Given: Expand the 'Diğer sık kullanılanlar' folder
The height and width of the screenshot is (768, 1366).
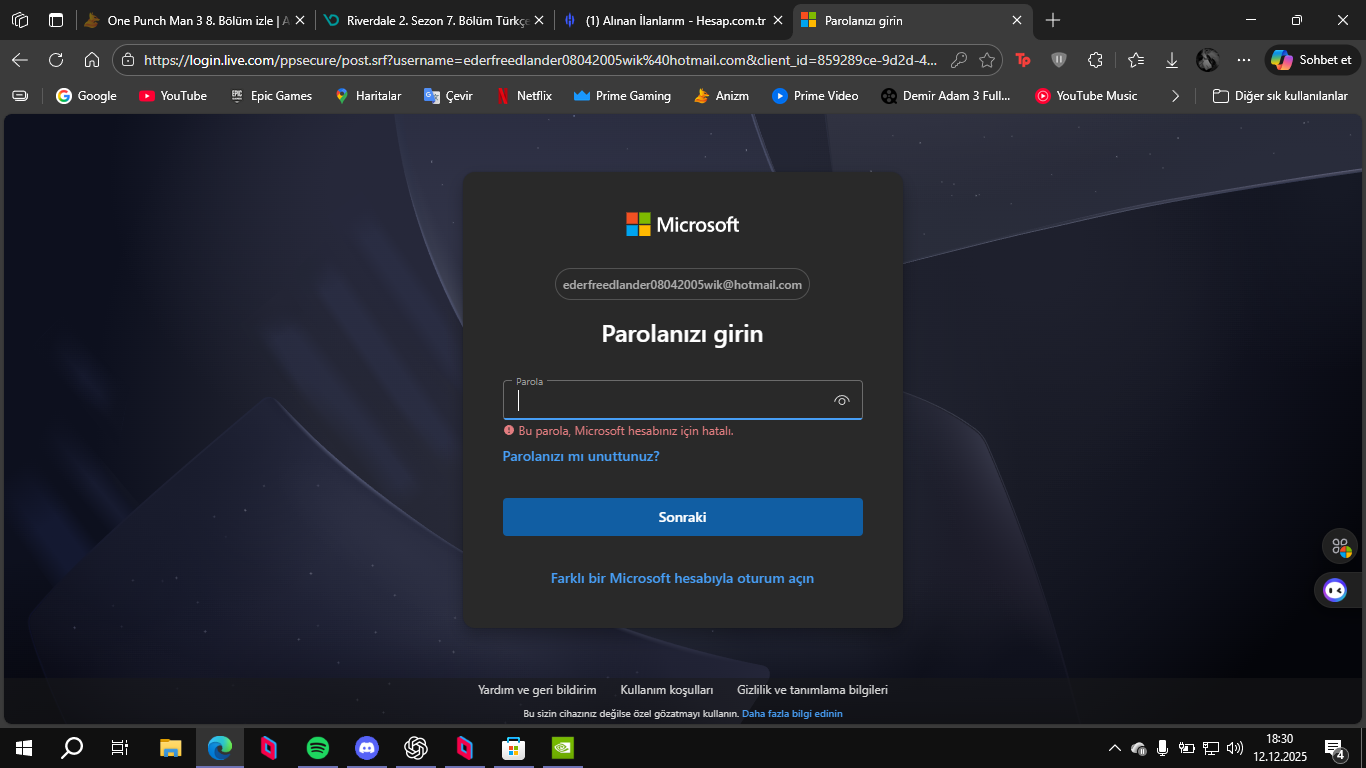Looking at the screenshot, I should click(1280, 96).
